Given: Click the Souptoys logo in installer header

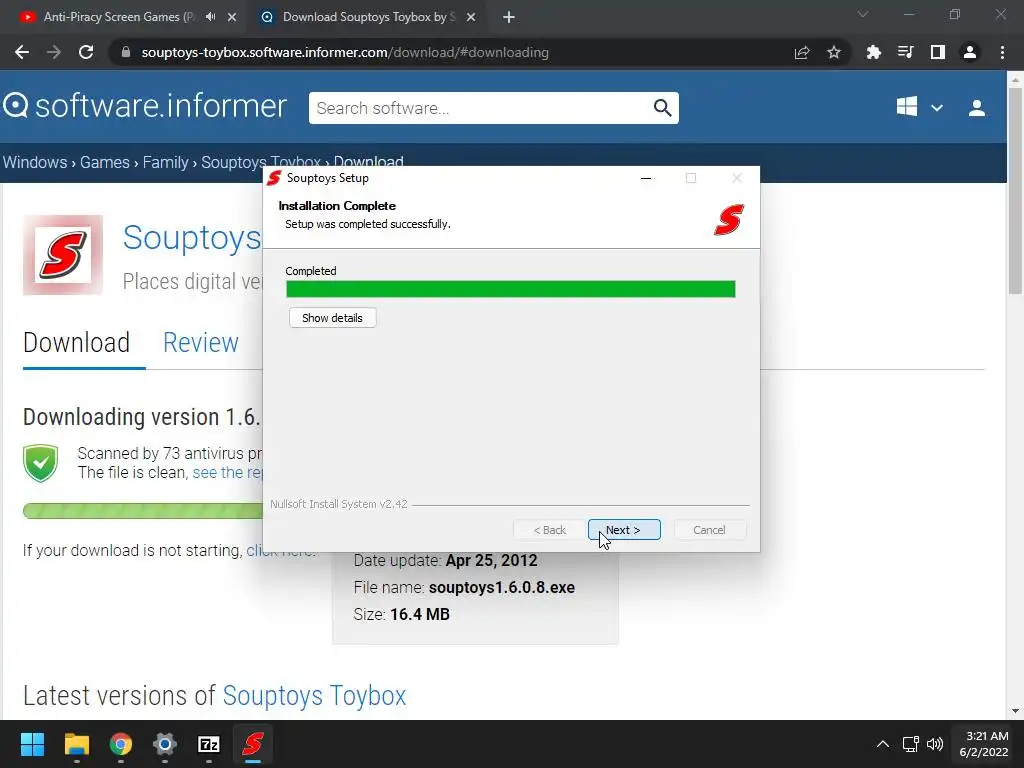Looking at the screenshot, I should coord(729,219).
